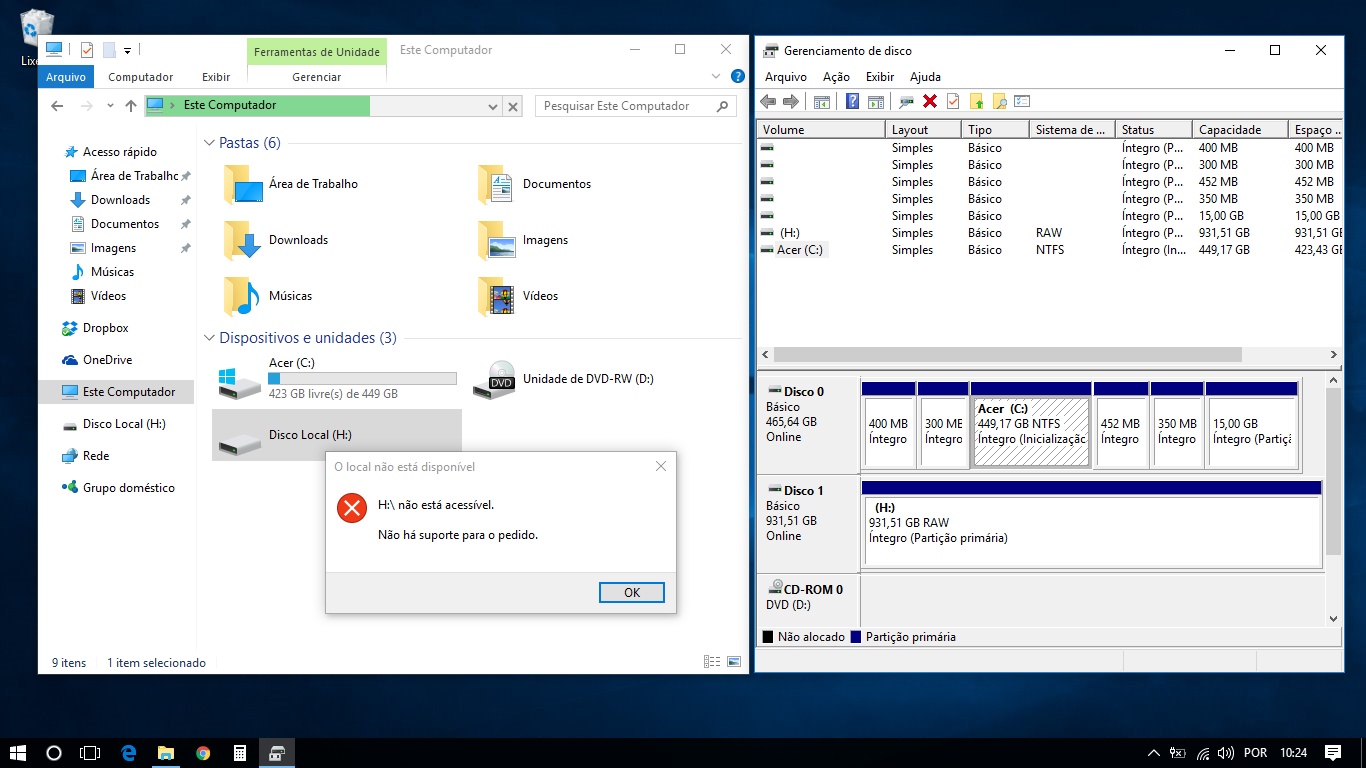This screenshot has width=1366, height=768.
Task: Collapse Dispositivos e unidades group
Action: 210,338
